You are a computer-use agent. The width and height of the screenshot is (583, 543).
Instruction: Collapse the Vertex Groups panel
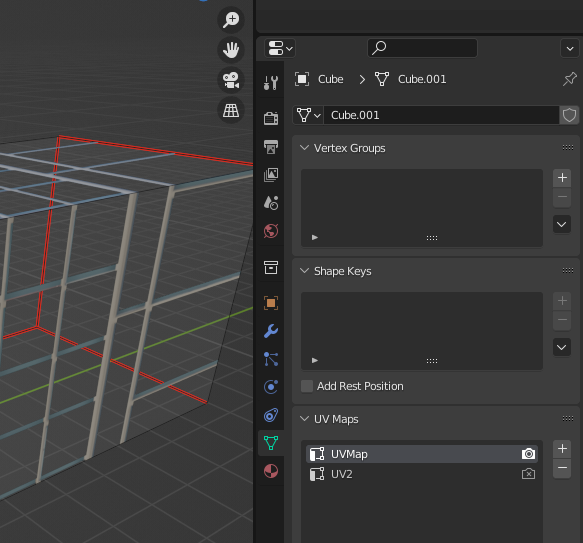(304, 148)
